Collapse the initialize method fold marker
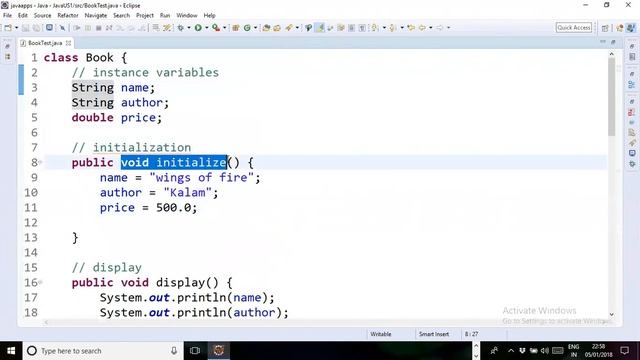640x360 pixels. (x=40, y=162)
